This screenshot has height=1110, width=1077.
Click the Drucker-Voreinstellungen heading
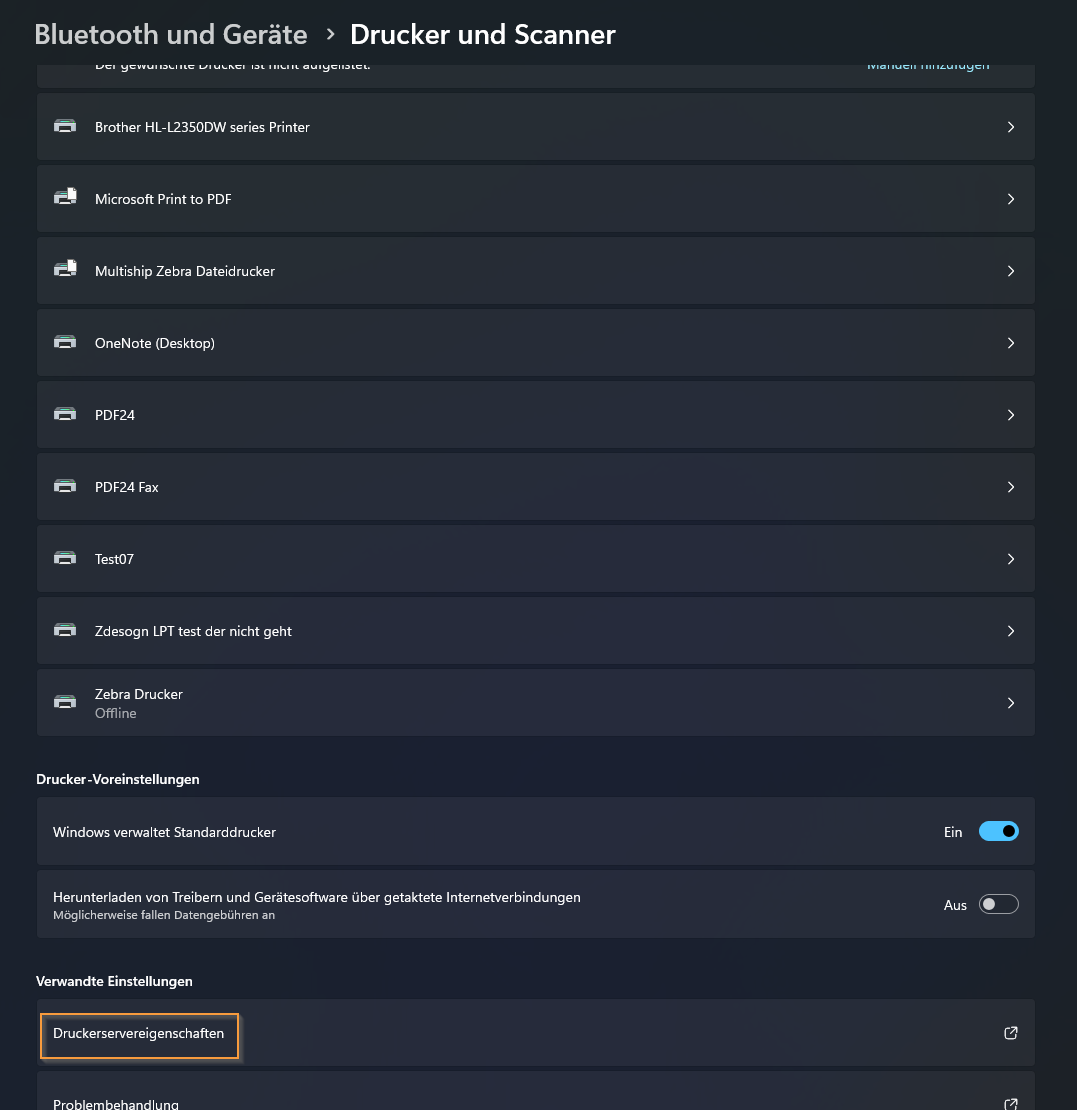pyautogui.click(x=118, y=779)
